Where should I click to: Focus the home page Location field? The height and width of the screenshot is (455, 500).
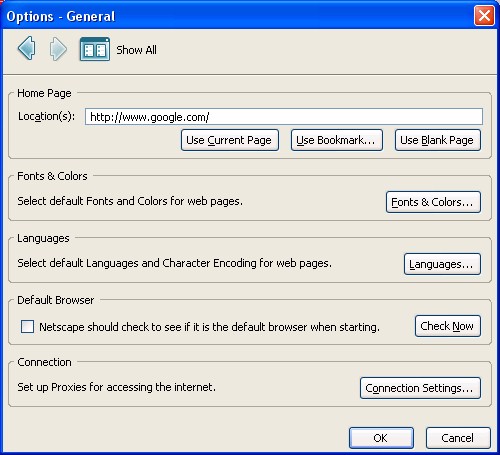coord(284,117)
